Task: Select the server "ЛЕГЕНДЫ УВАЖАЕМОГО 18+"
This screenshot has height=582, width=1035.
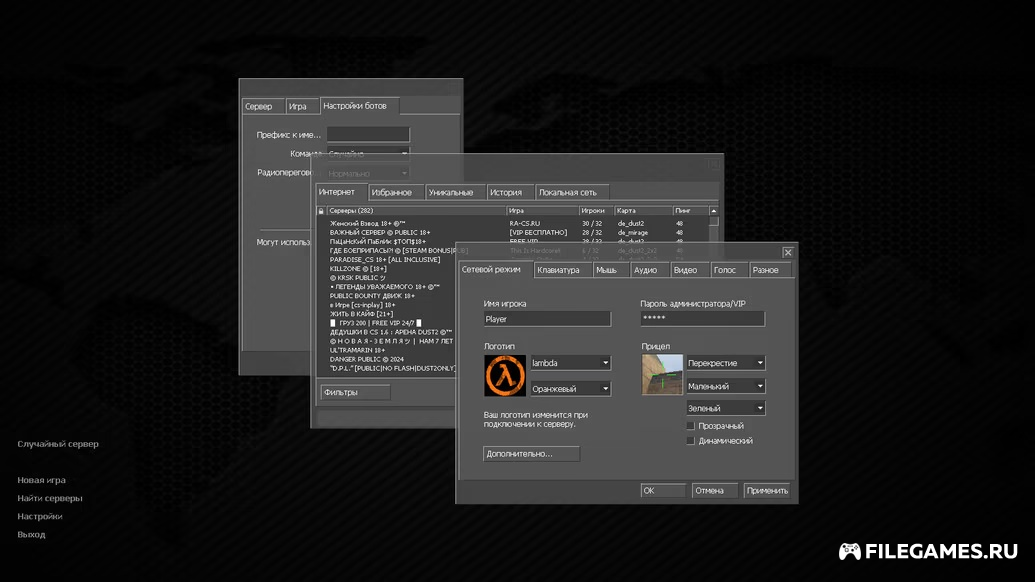Action: 387,287
